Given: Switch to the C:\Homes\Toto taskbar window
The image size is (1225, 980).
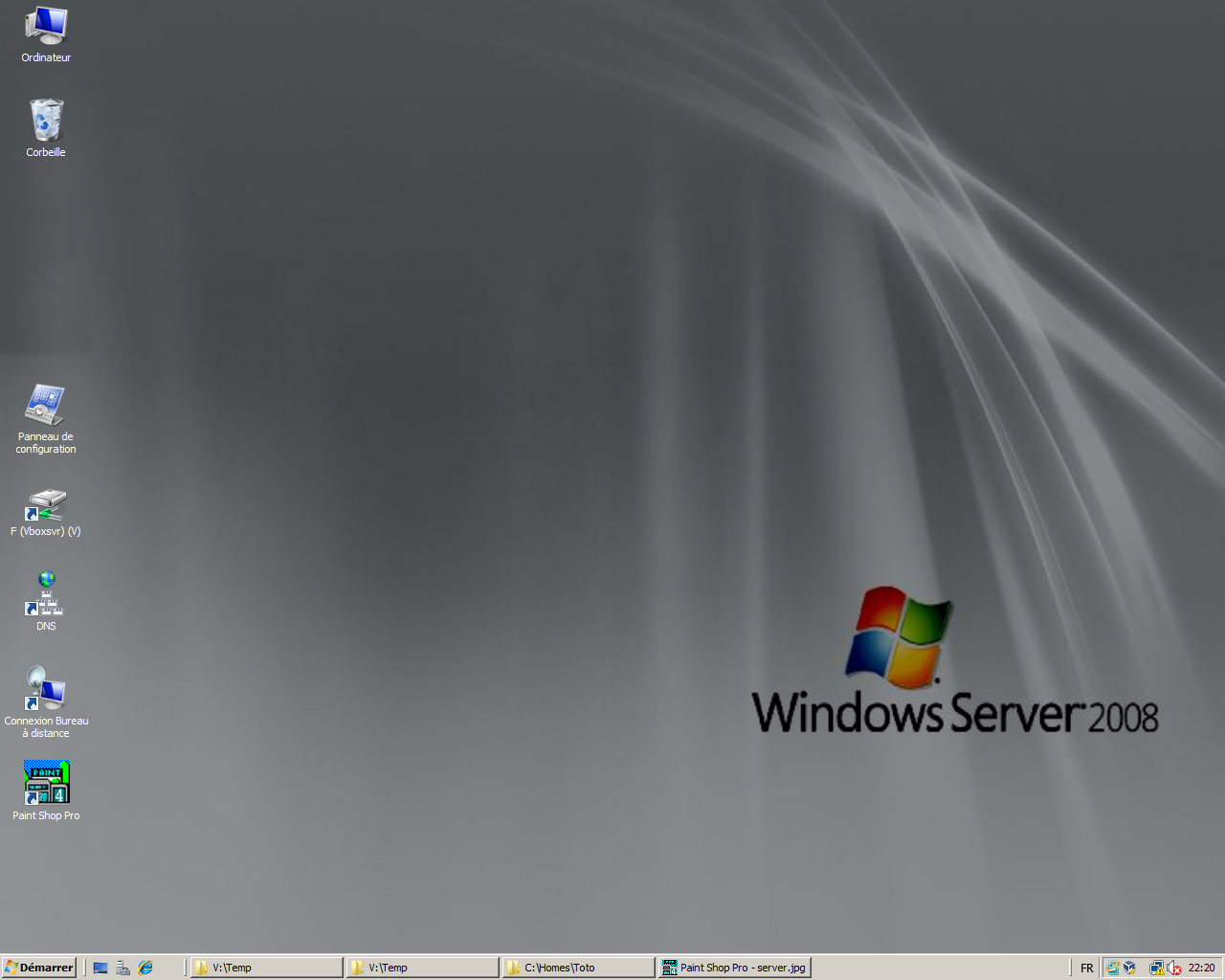Looking at the screenshot, I should click(x=578, y=968).
